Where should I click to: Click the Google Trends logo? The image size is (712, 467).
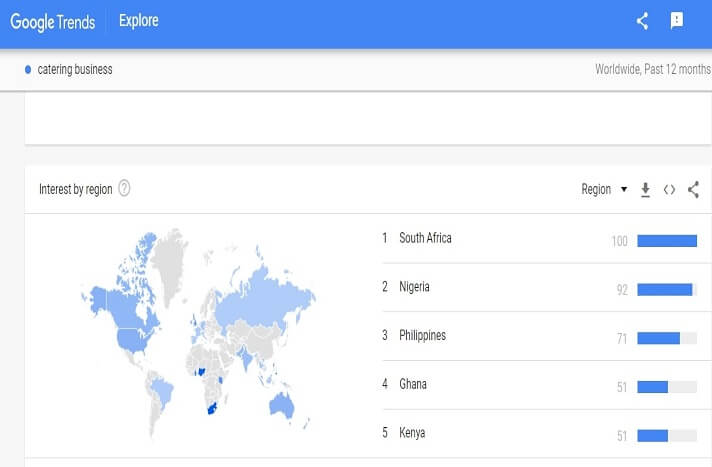52,21
